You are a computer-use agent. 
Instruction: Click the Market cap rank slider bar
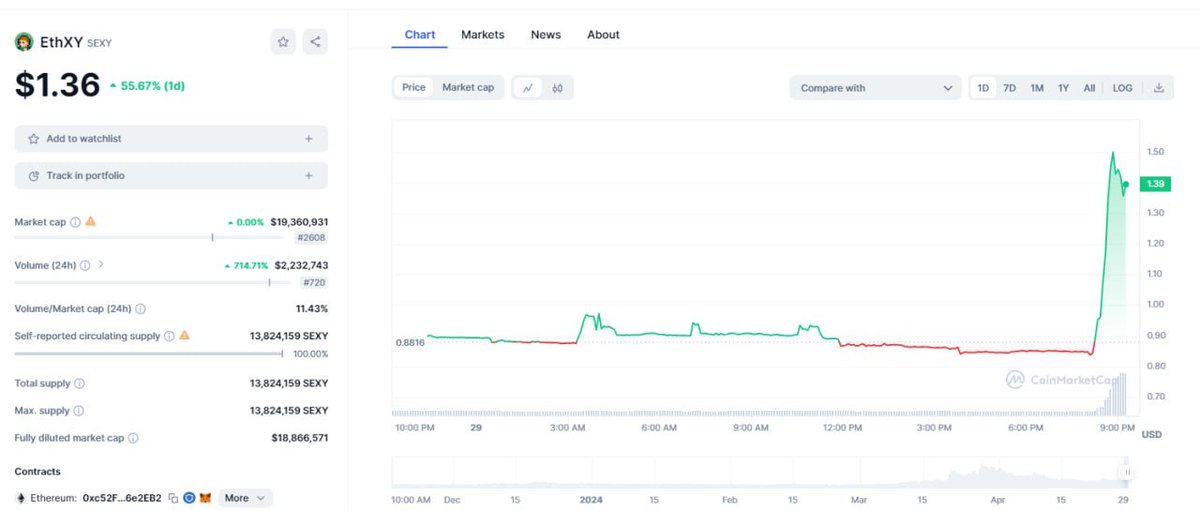(x=148, y=238)
